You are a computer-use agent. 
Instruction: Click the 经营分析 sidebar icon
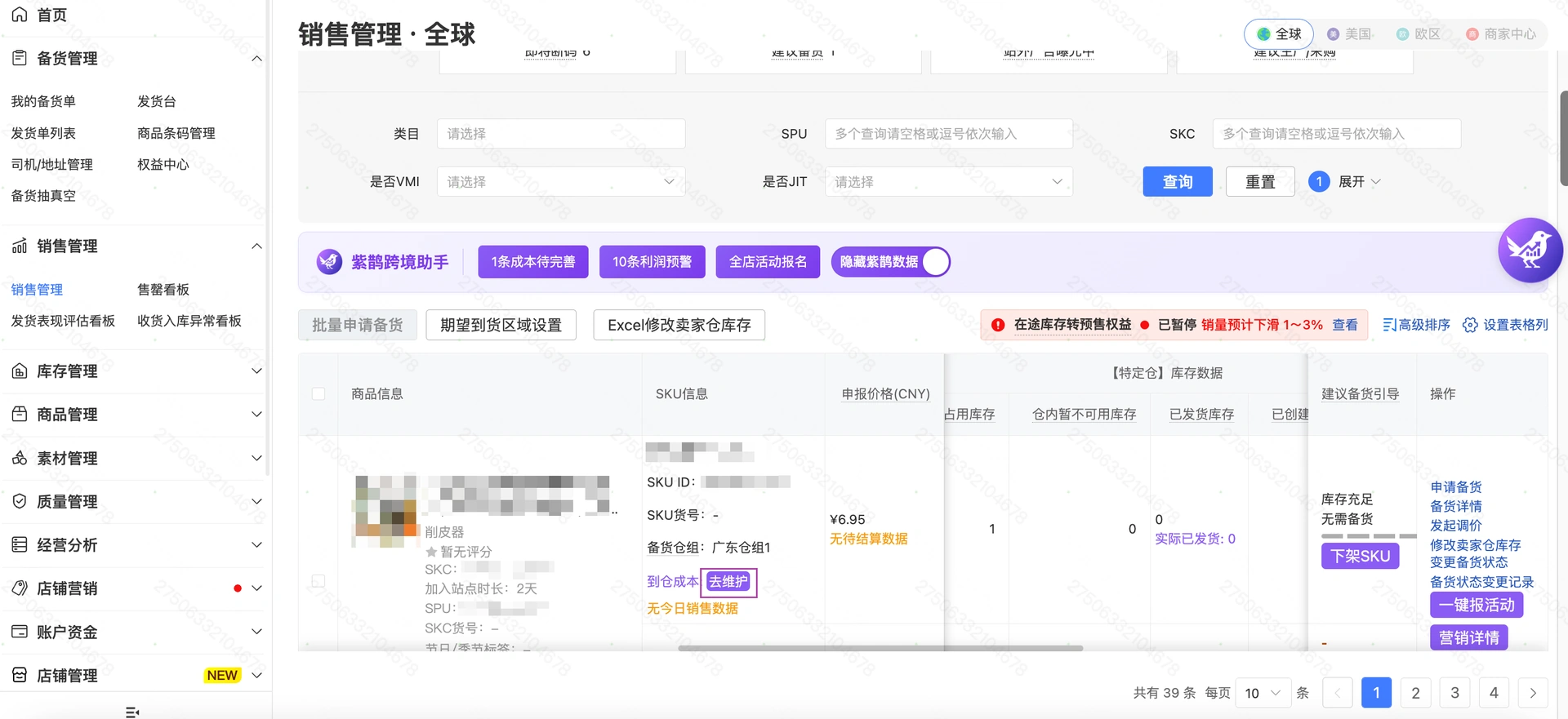pos(20,544)
